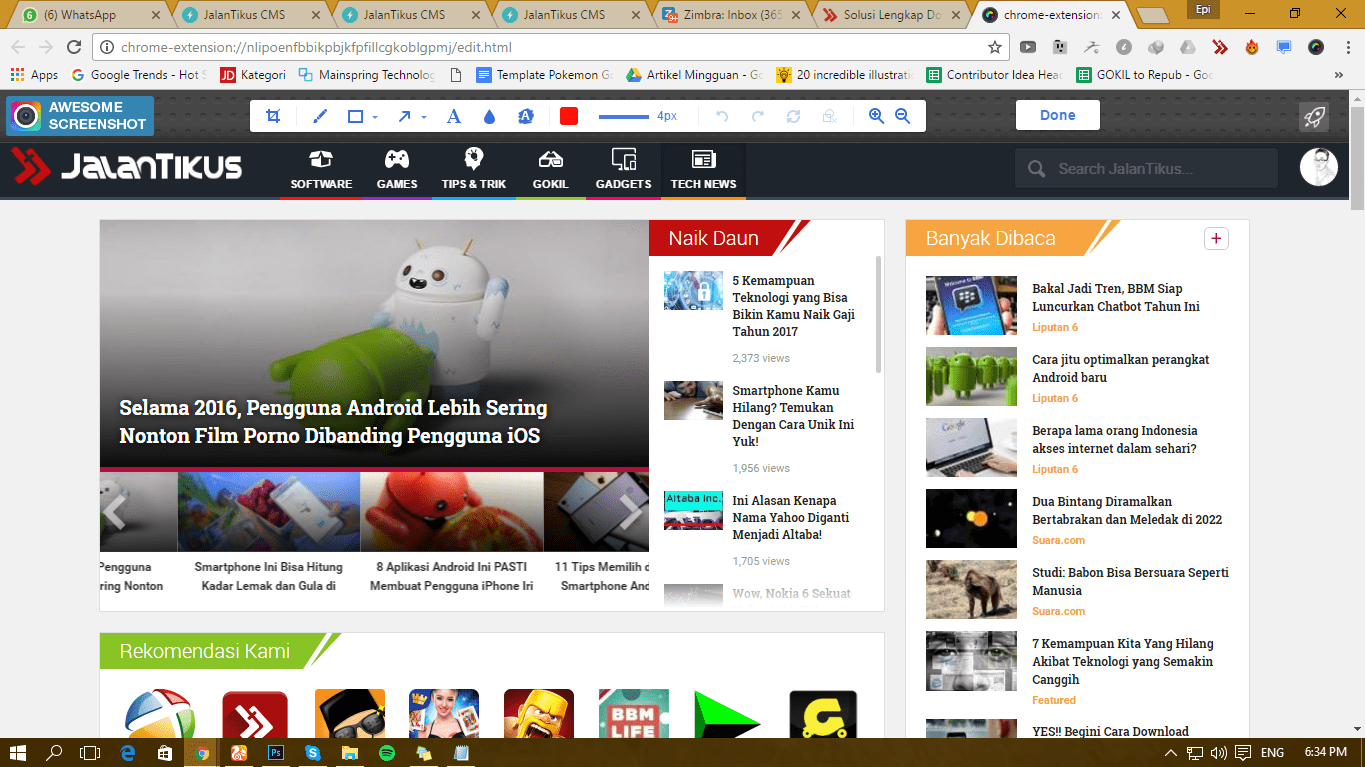Open arrow style options dropdown
Viewport: 1365px width, 767px height.
pyautogui.click(x=424, y=117)
